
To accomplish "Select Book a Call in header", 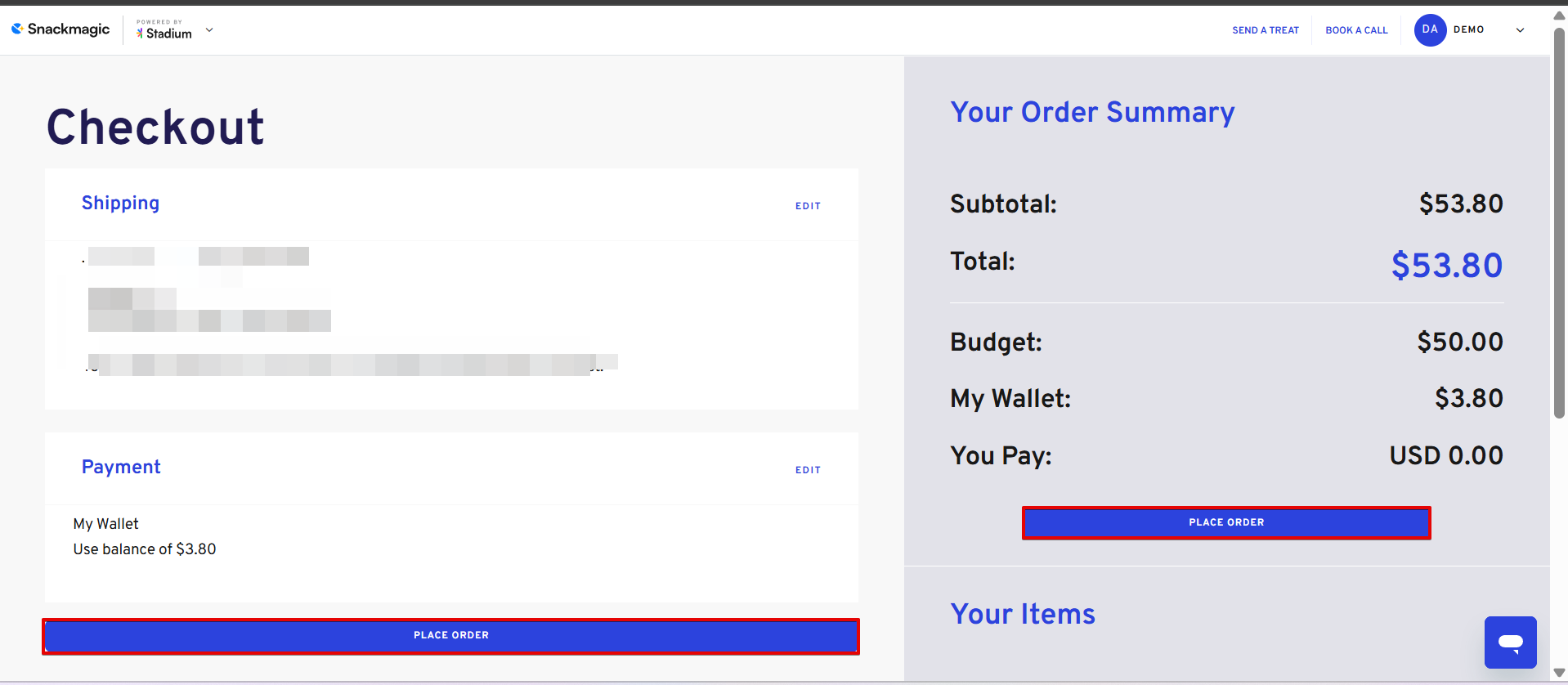I will tap(1356, 30).
